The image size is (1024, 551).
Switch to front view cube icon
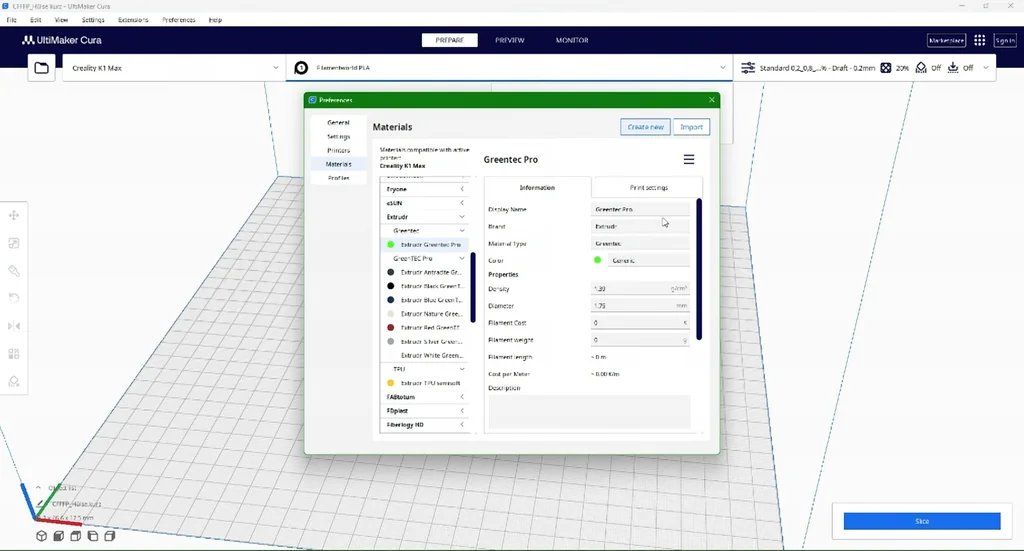(59, 536)
